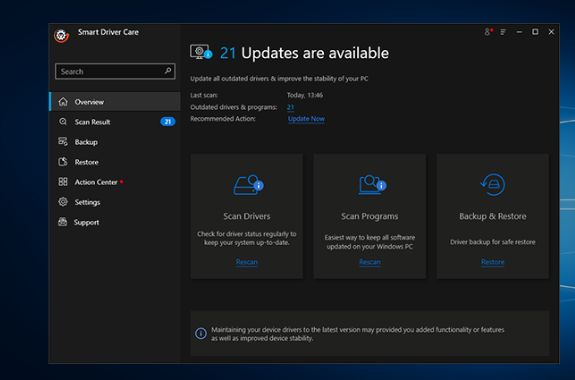Click the info icon in the bottom notice
The image size is (575, 380).
[x=201, y=333]
